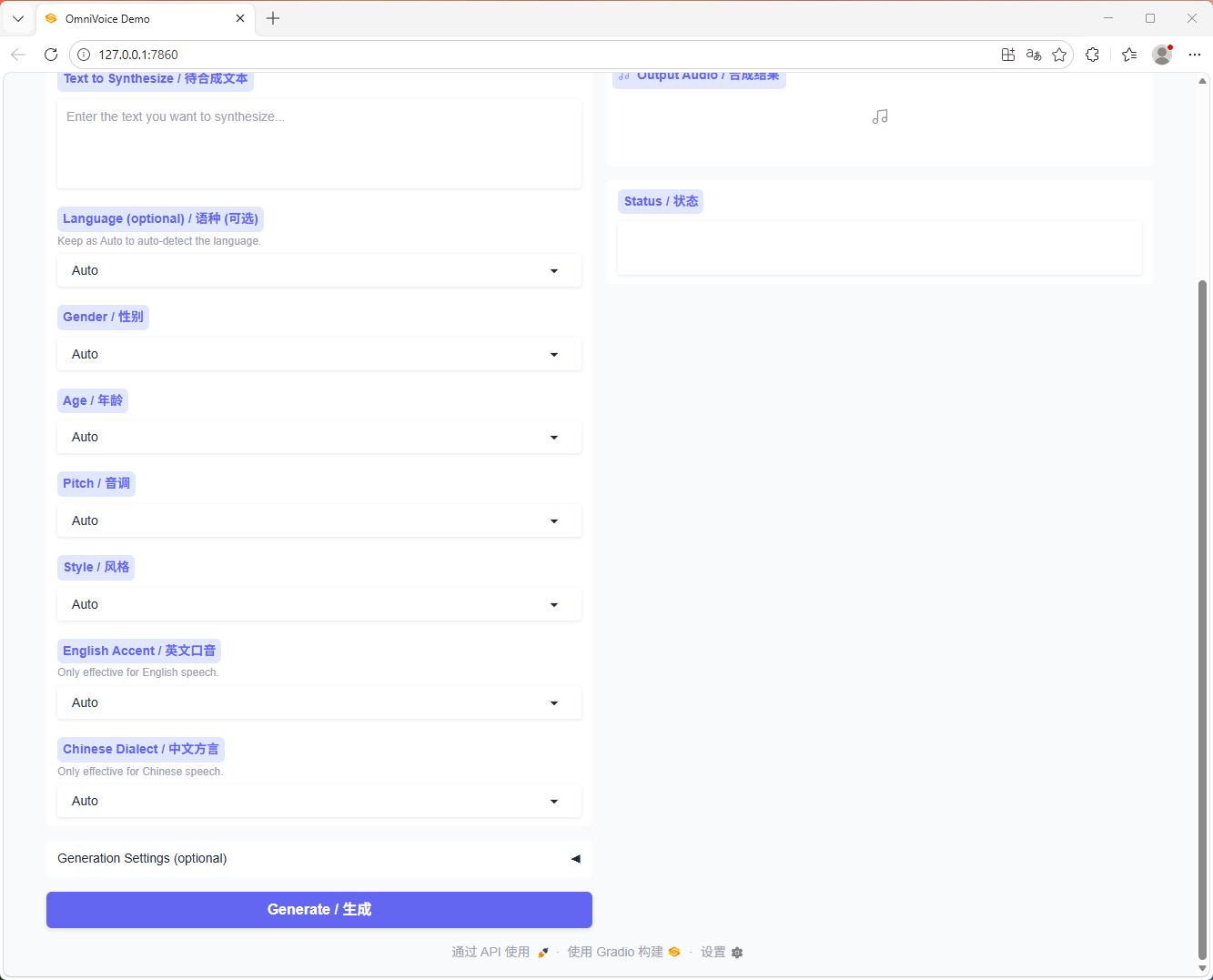
Task: Click the page vertical scrollbar thumb
Action: pyautogui.click(x=1202, y=619)
